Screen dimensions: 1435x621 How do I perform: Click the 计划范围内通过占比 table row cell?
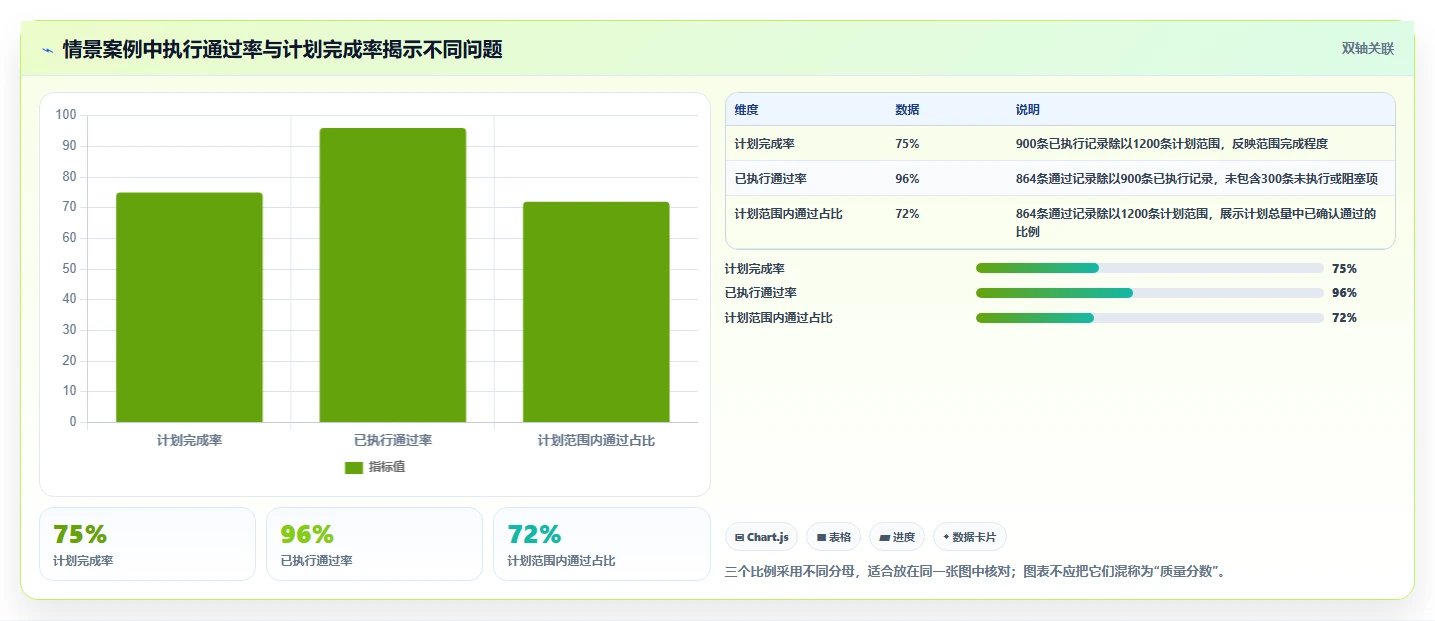click(x=788, y=214)
